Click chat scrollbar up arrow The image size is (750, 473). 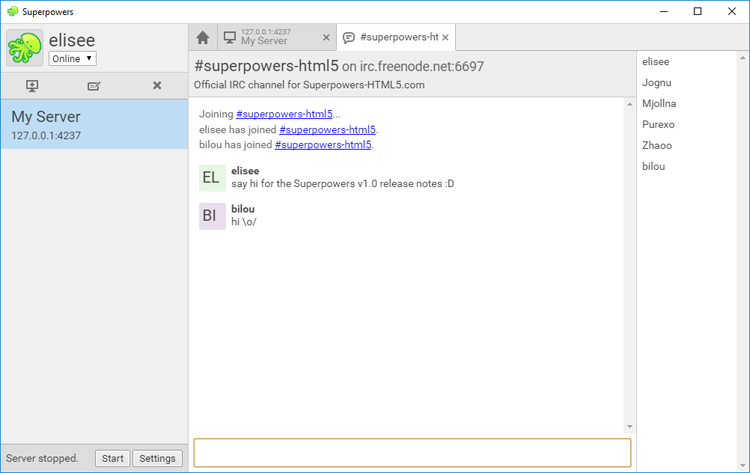[x=630, y=104]
